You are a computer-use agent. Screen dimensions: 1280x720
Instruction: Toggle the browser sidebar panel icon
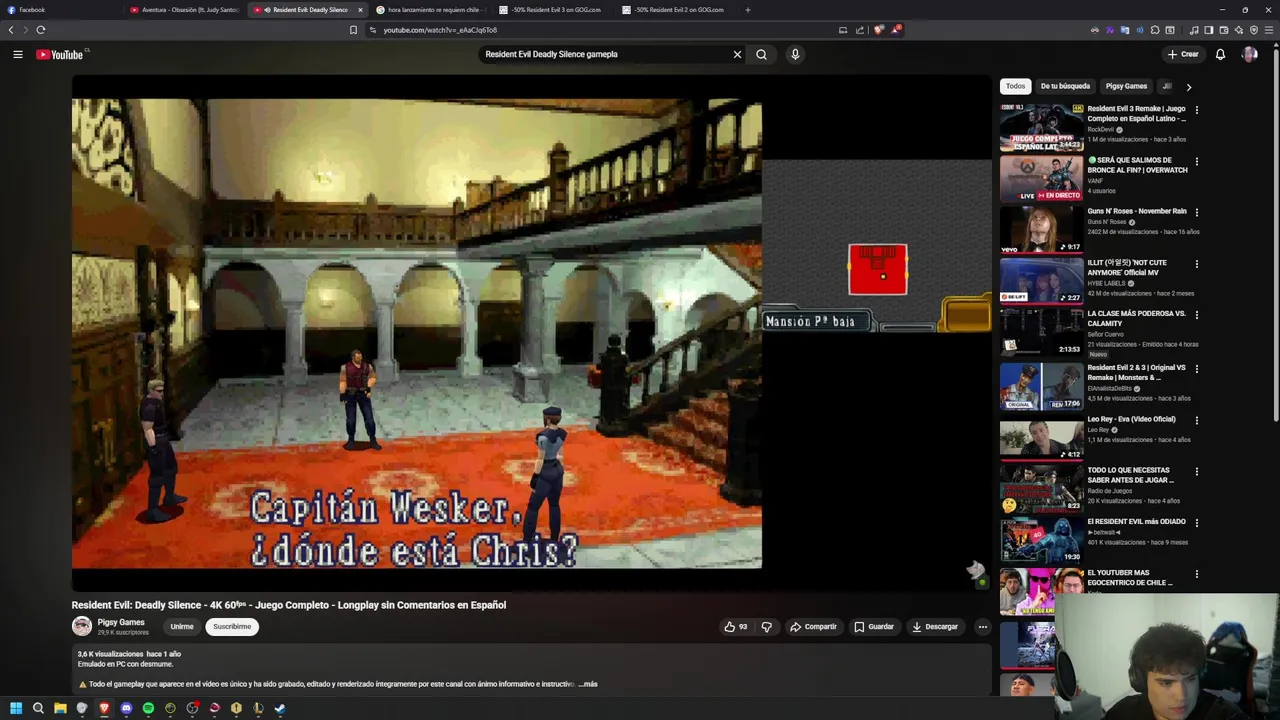coord(1209,30)
